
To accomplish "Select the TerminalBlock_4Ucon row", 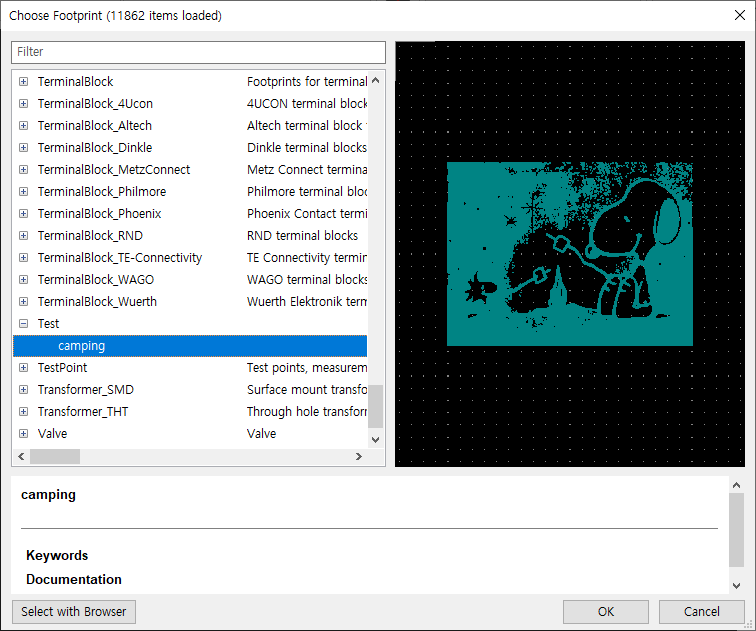I will [190, 104].
